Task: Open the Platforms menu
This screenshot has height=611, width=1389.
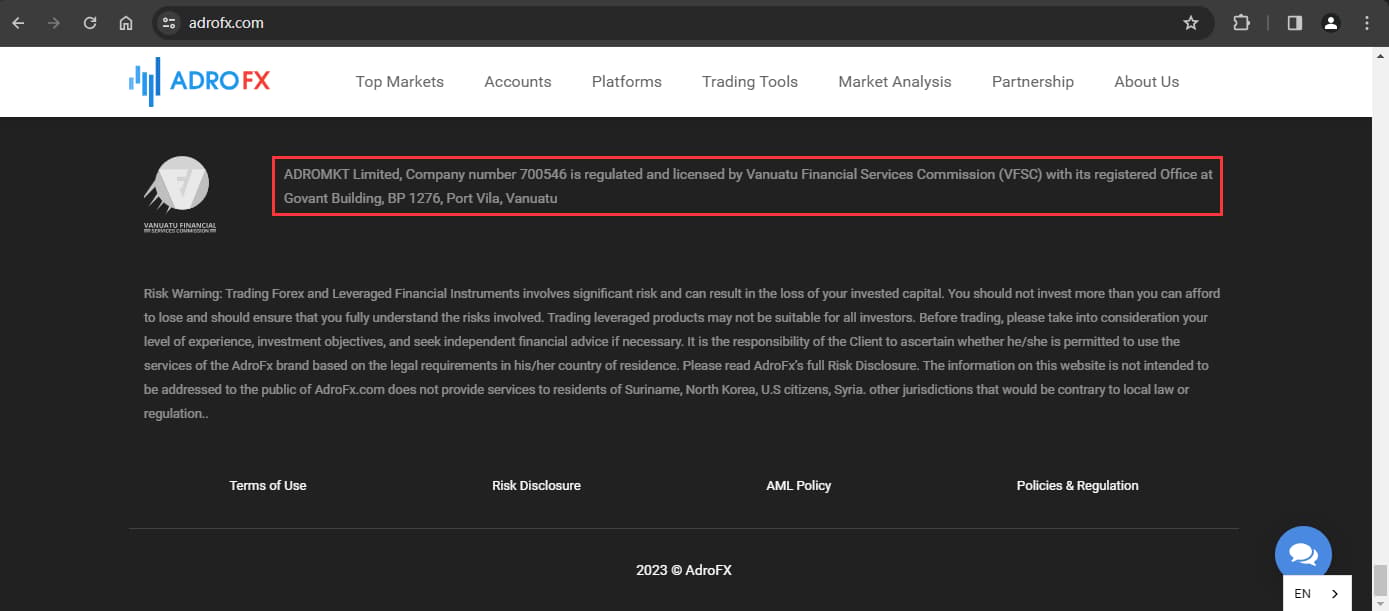Action: pos(627,82)
